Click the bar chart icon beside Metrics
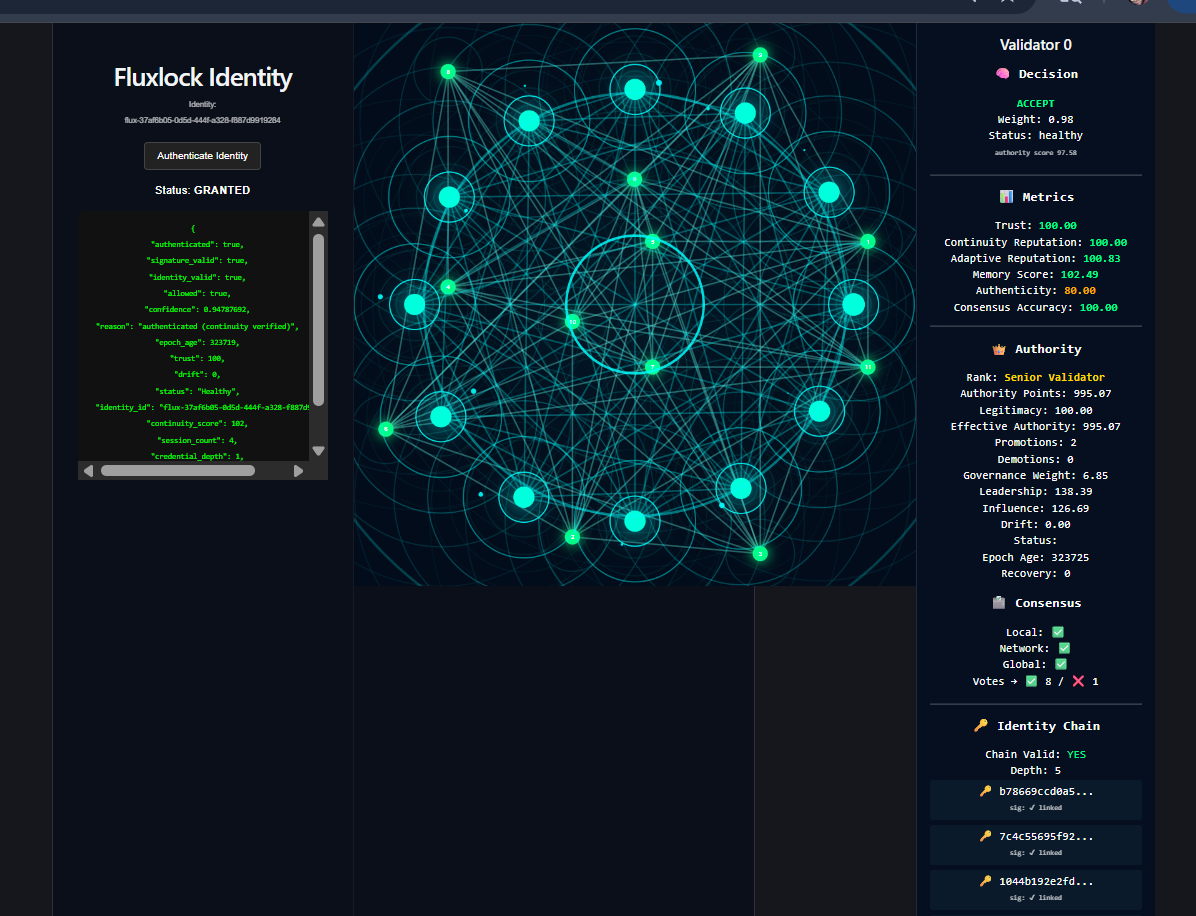This screenshot has height=916, width=1196. [1006, 197]
